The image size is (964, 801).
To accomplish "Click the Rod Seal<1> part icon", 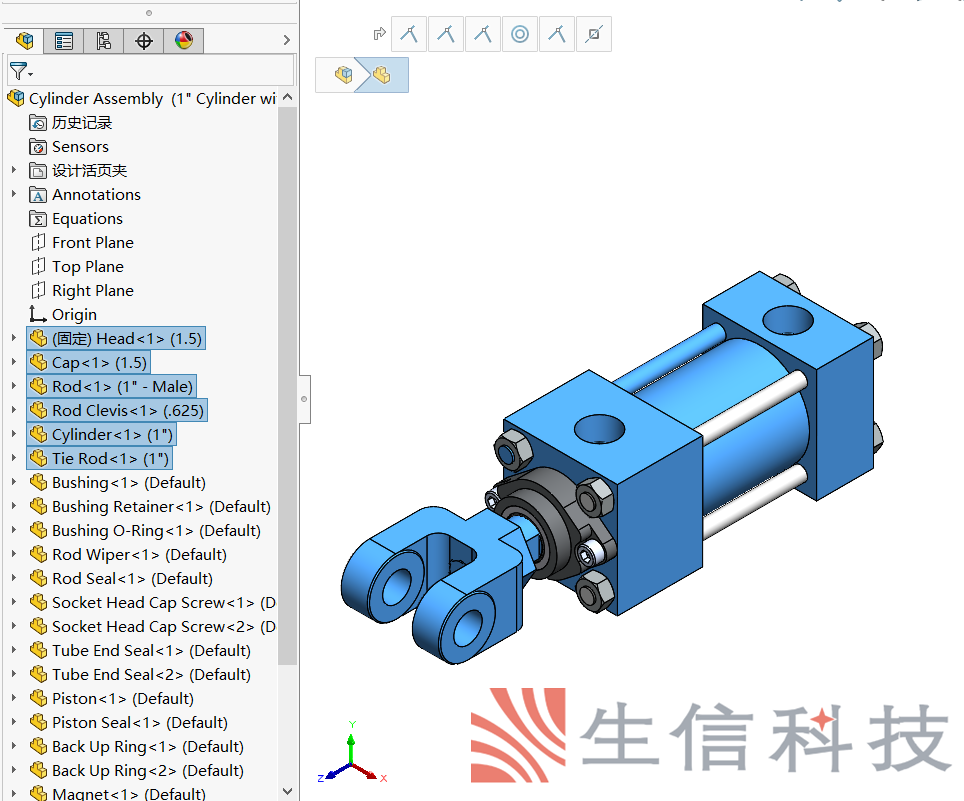I will (39, 578).
